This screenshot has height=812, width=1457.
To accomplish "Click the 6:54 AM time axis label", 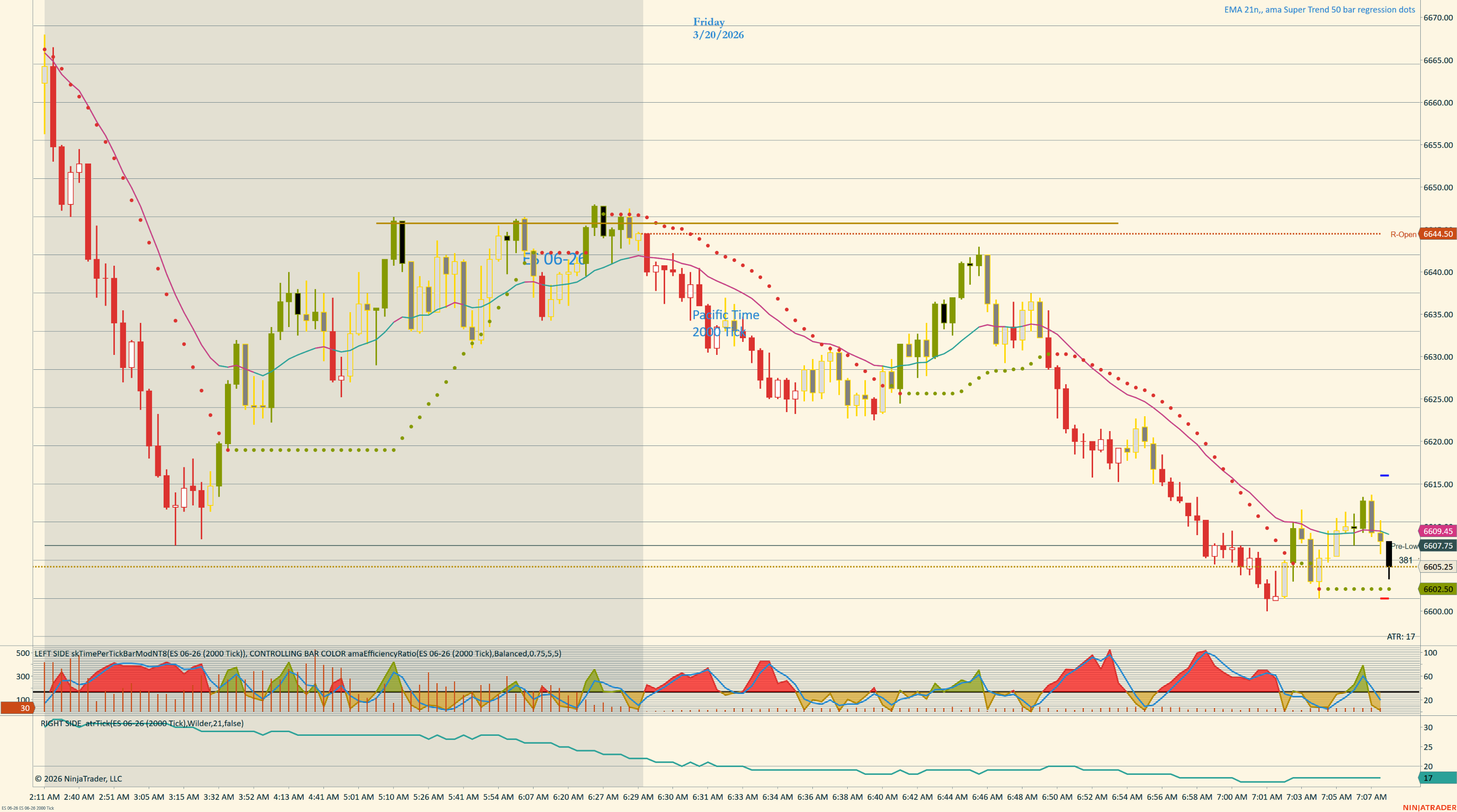I will pyautogui.click(x=1127, y=797).
